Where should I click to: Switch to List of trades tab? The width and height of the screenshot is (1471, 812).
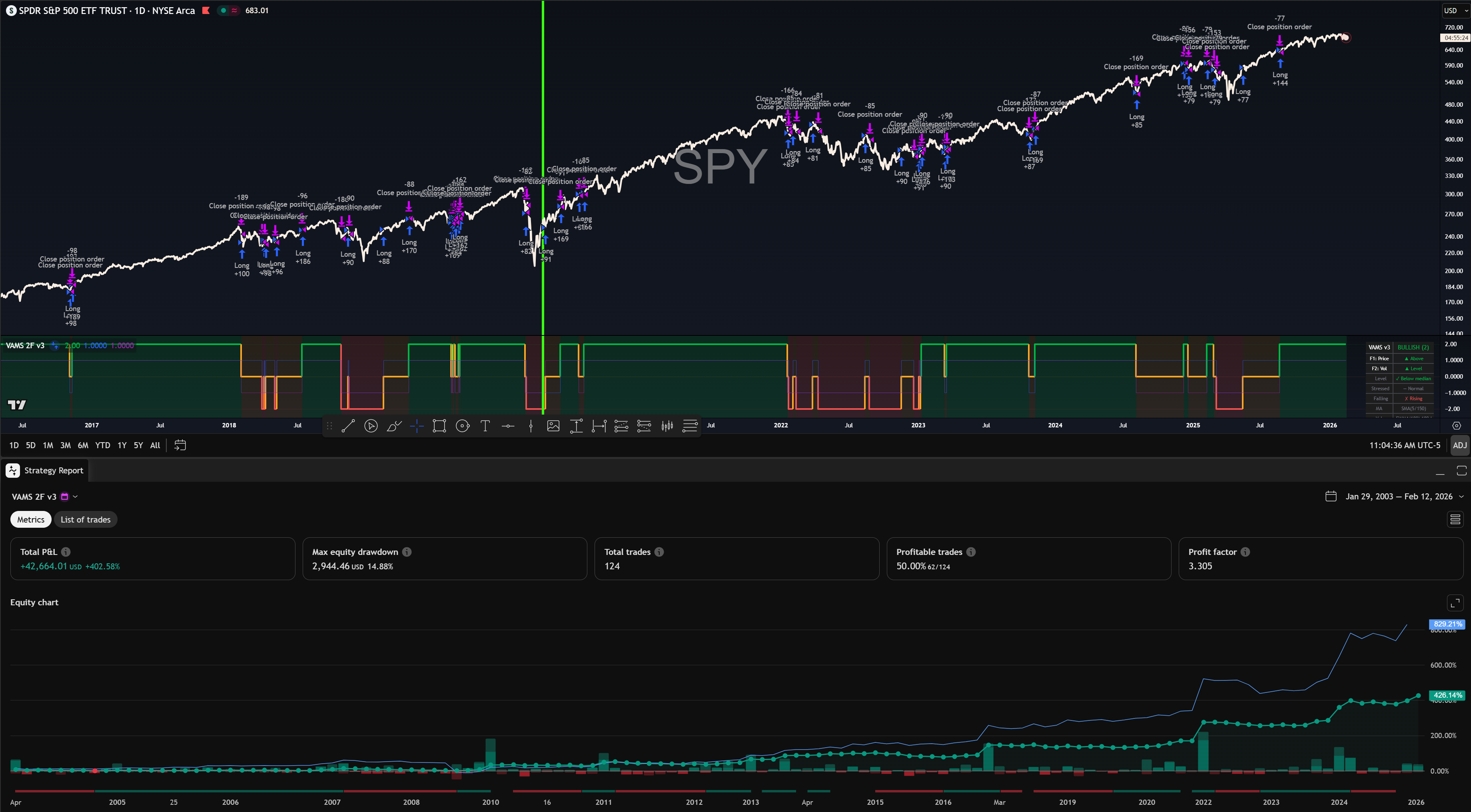pos(86,520)
